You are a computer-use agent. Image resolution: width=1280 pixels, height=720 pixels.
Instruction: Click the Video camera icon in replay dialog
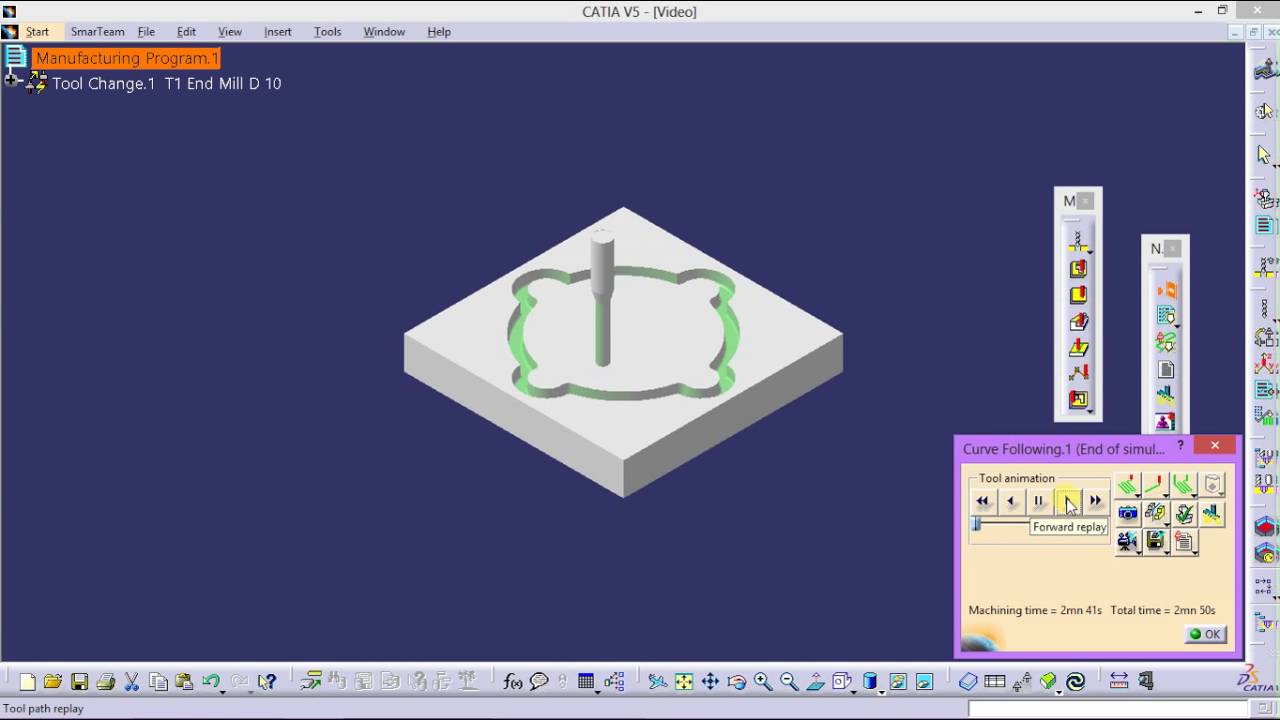point(1128,541)
